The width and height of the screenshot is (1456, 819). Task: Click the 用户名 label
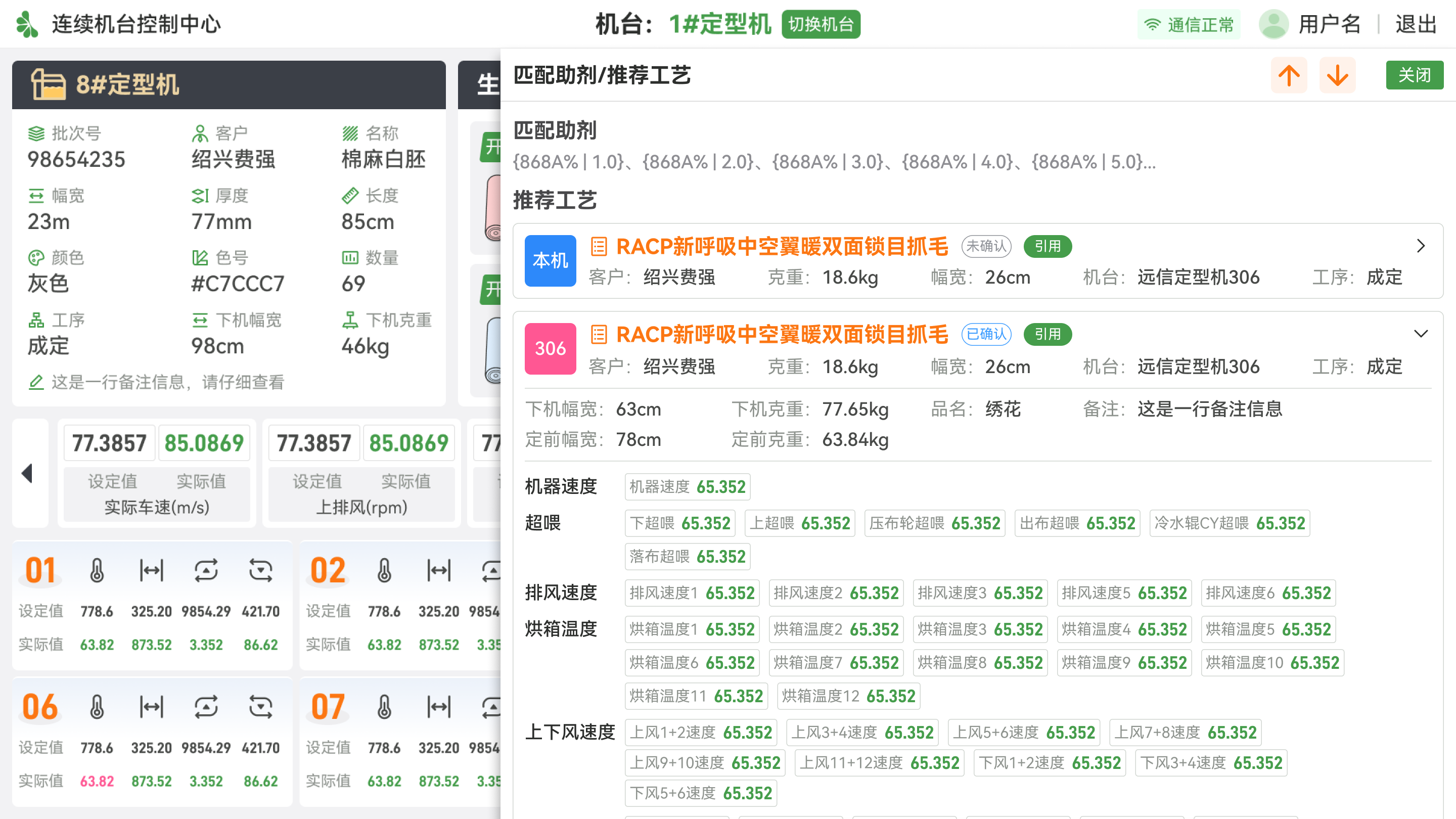[x=1330, y=24]
